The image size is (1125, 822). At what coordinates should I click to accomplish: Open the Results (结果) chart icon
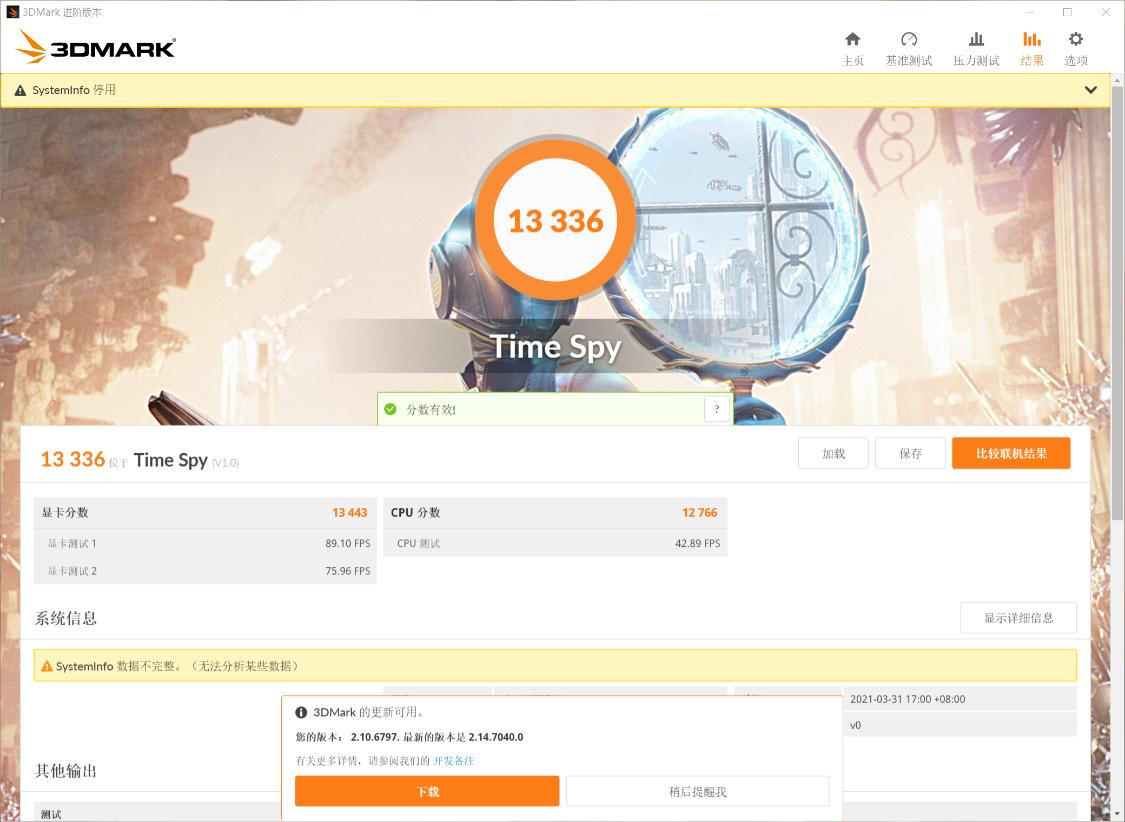(1032, 39)
